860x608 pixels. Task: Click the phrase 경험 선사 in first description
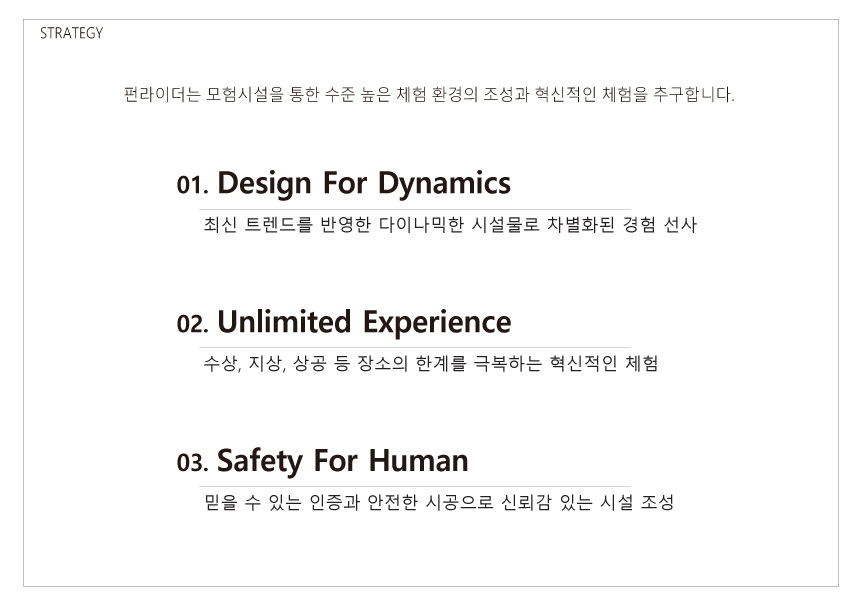pyautogui.click(x=659, y=224)
